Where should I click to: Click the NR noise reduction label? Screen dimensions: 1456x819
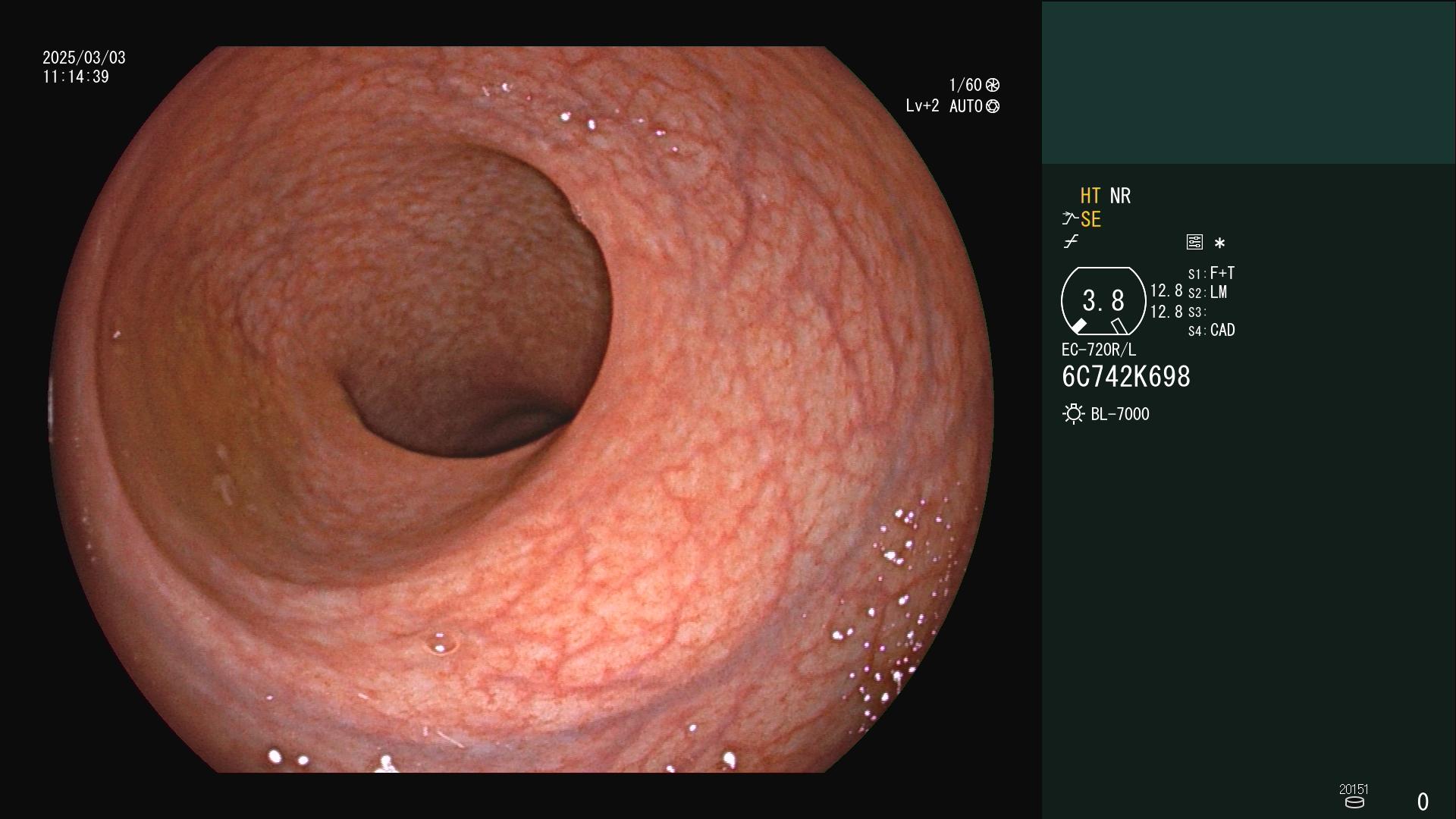(1120, 196)
